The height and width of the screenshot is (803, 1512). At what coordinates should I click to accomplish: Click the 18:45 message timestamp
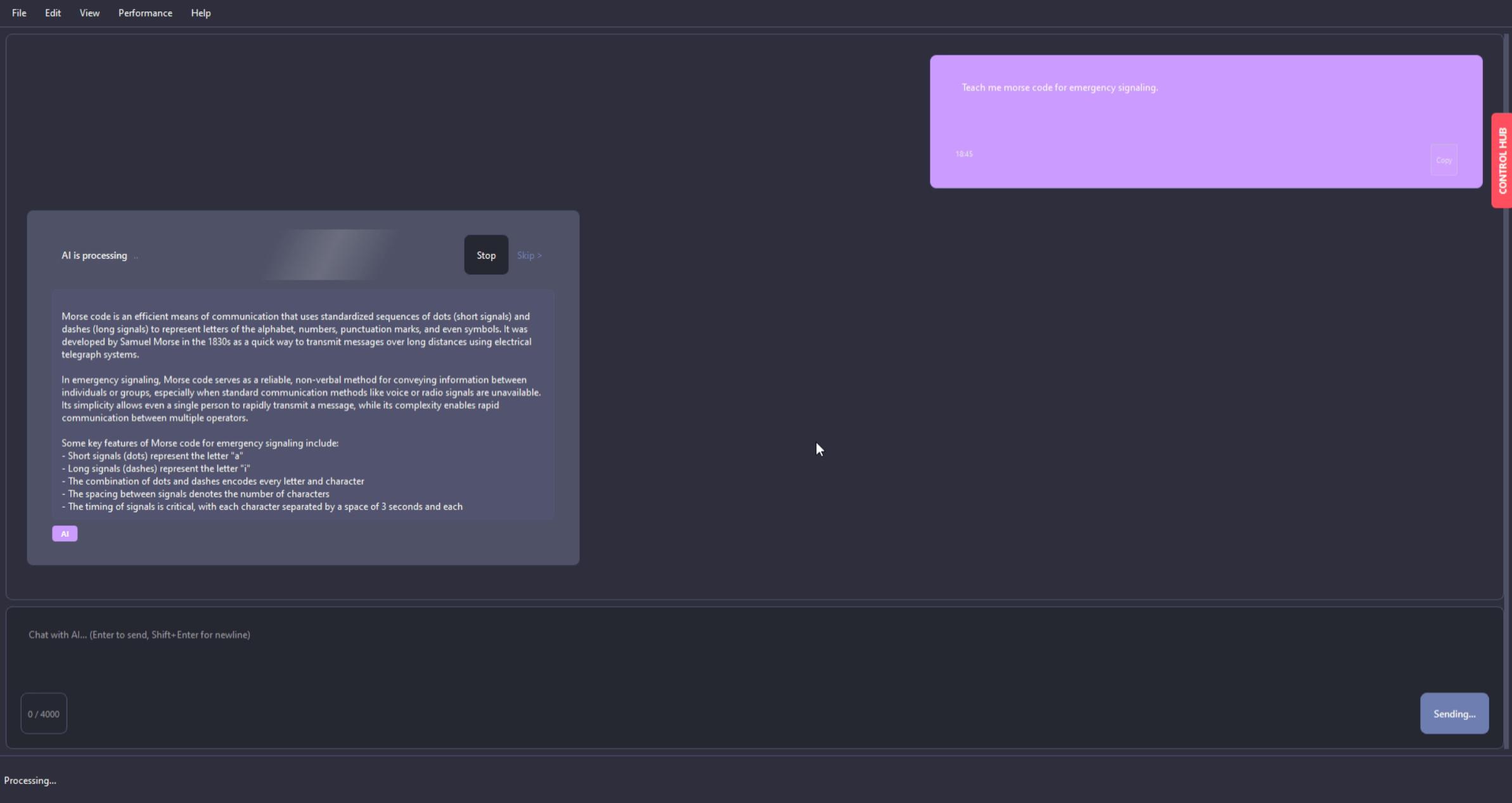point(964,154)
